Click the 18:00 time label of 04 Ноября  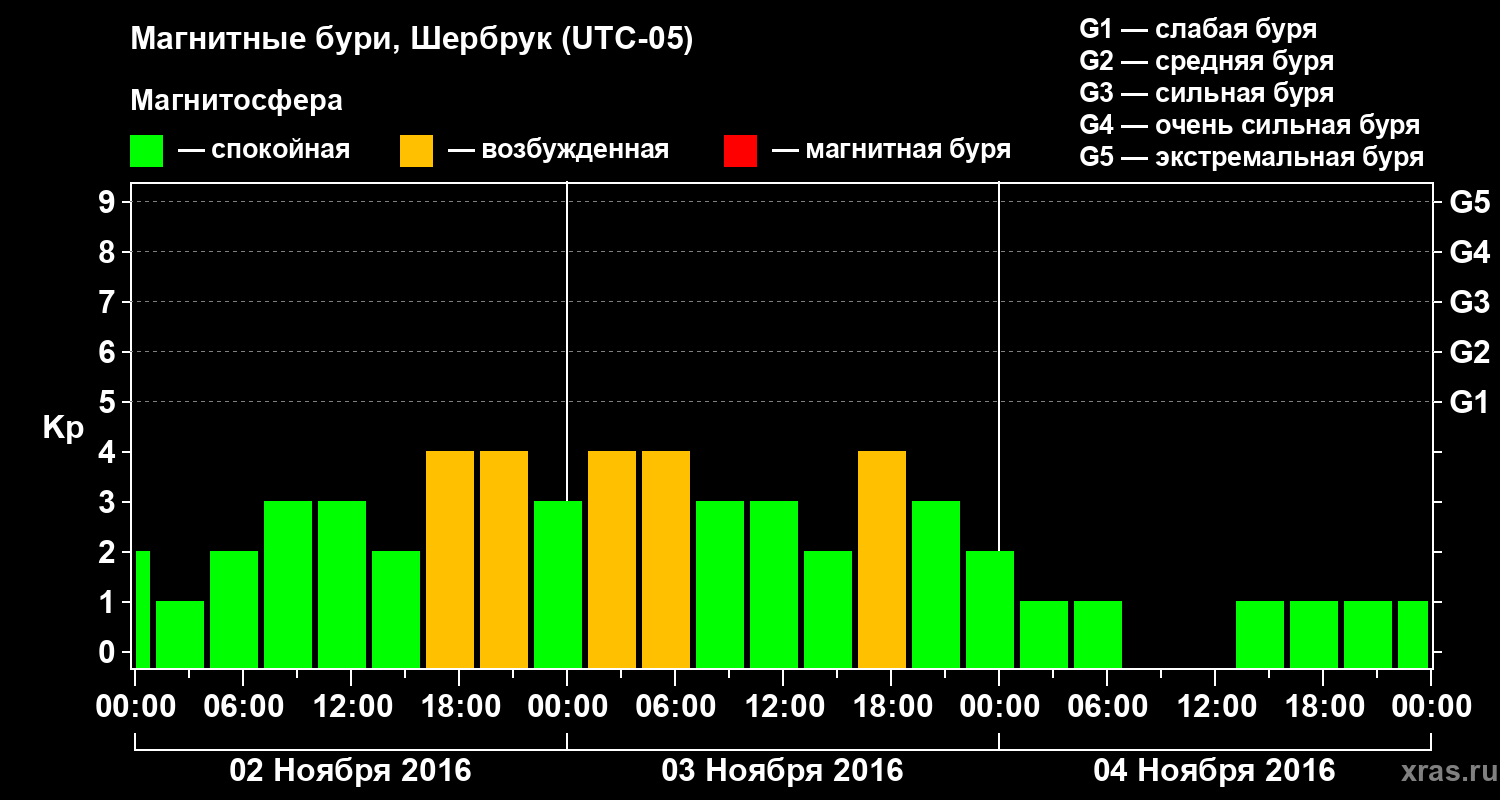pos(1323,707)
